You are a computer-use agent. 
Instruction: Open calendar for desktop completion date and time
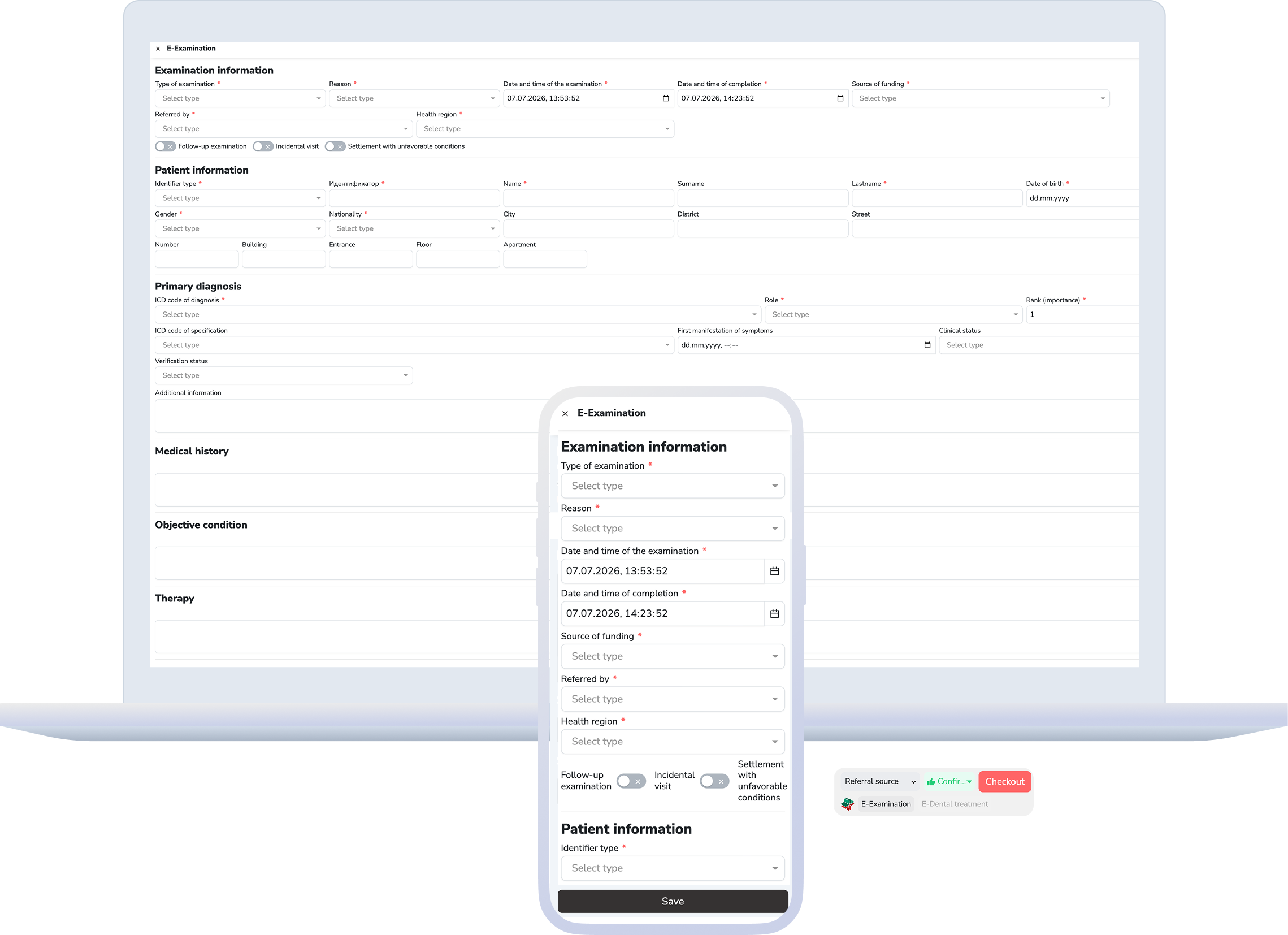point(840,98)
